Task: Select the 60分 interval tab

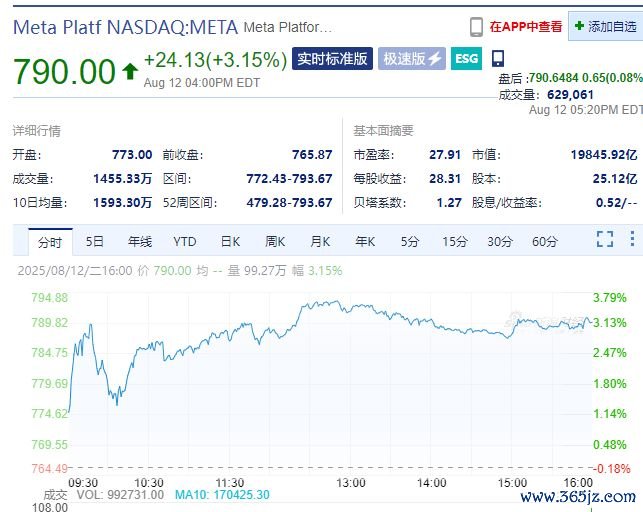Action: coord(545,241)
